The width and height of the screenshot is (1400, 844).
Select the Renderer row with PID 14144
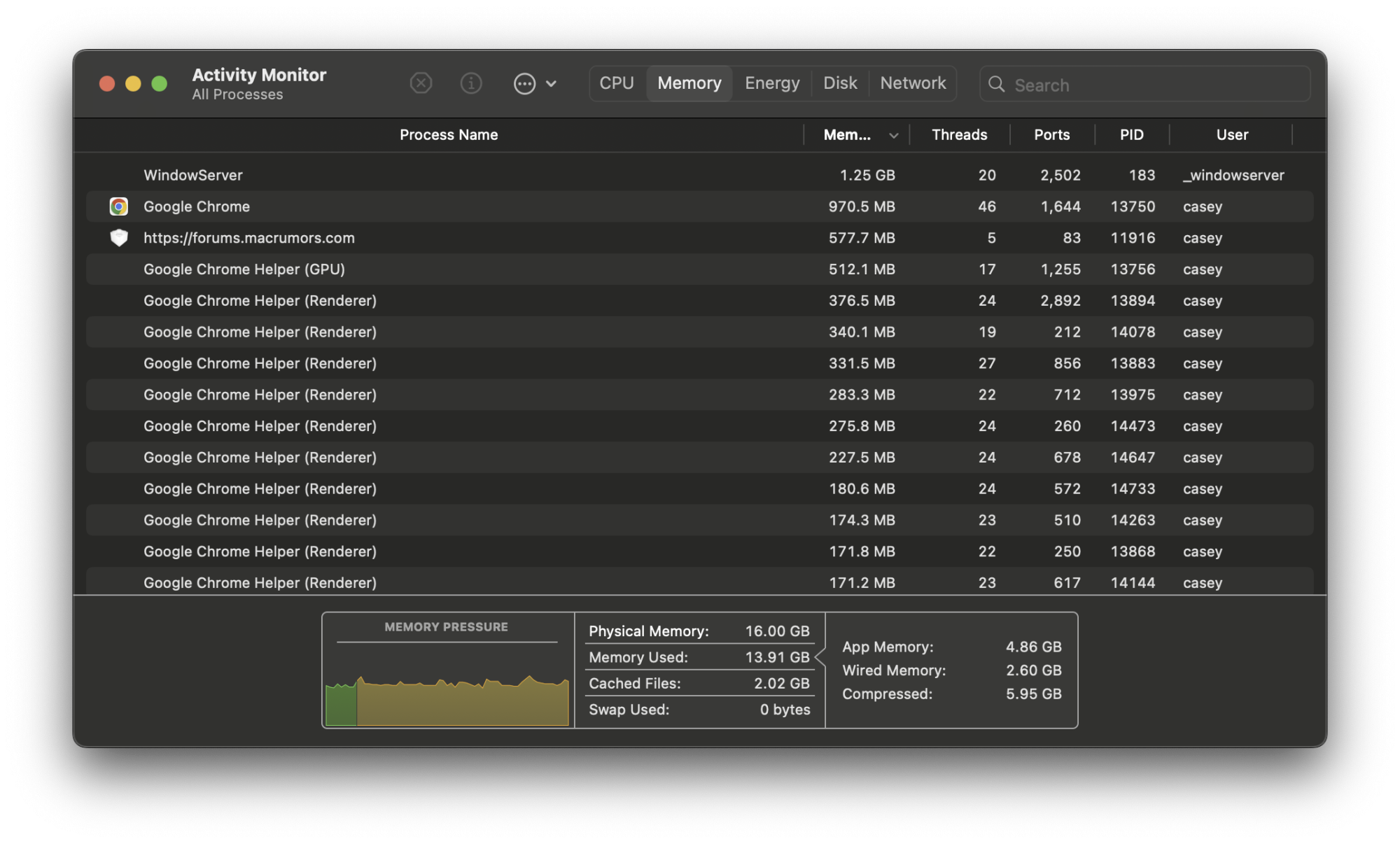699,582
